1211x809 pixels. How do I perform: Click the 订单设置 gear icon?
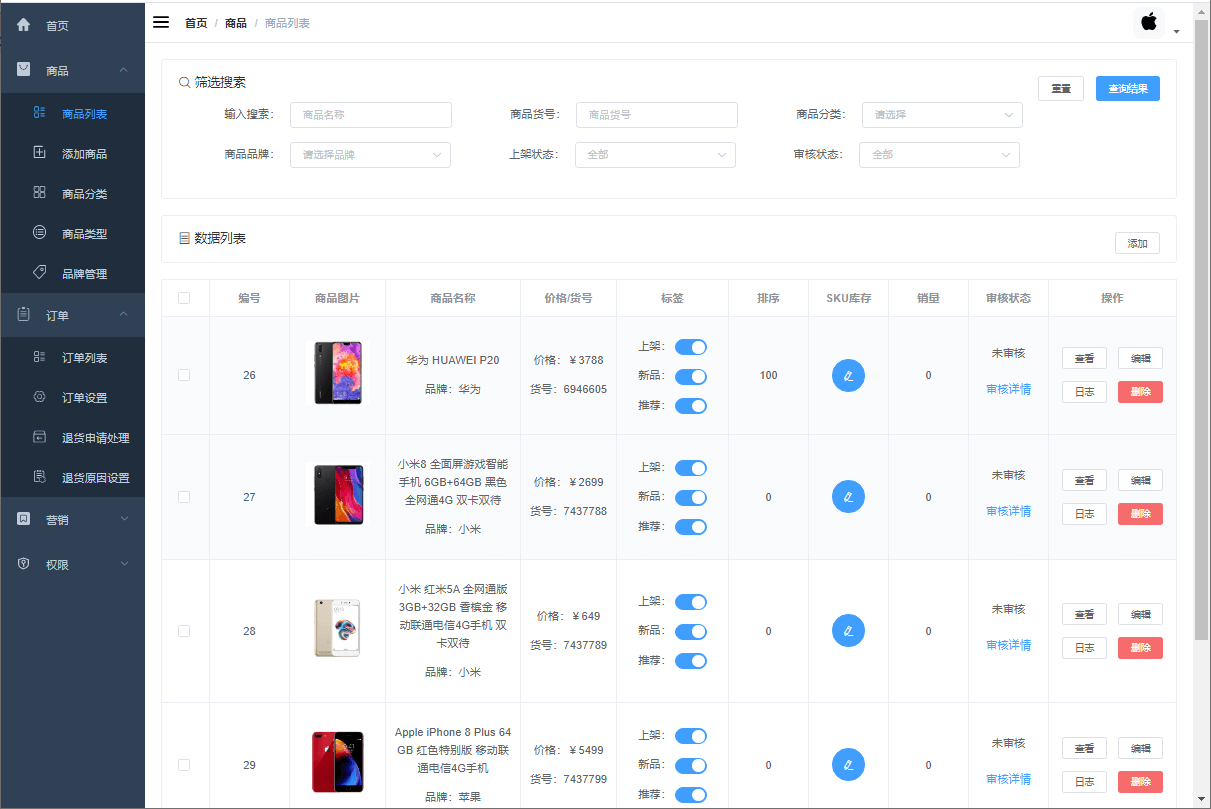coord(40,397)
